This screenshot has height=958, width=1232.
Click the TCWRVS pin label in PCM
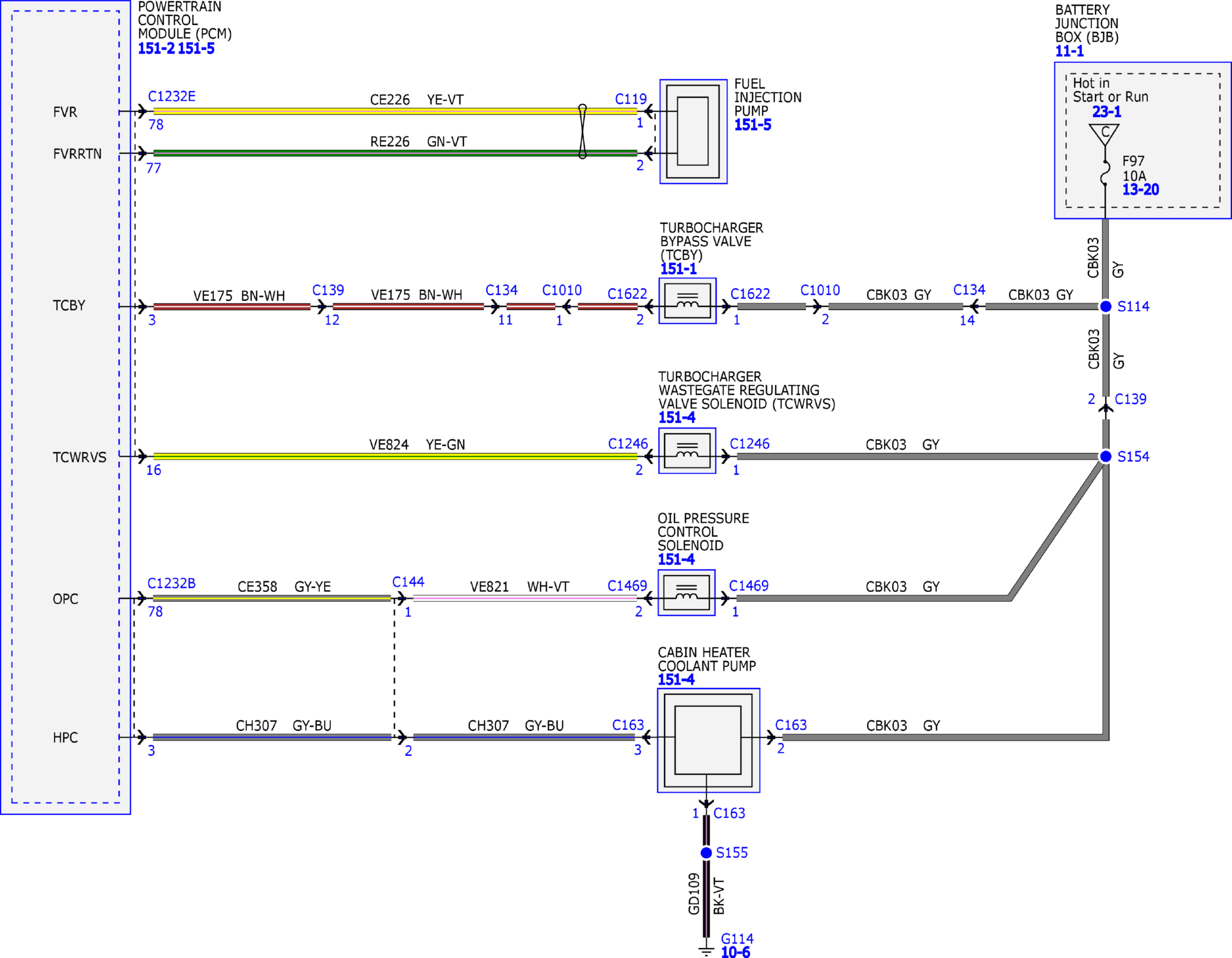coord(80,457)
